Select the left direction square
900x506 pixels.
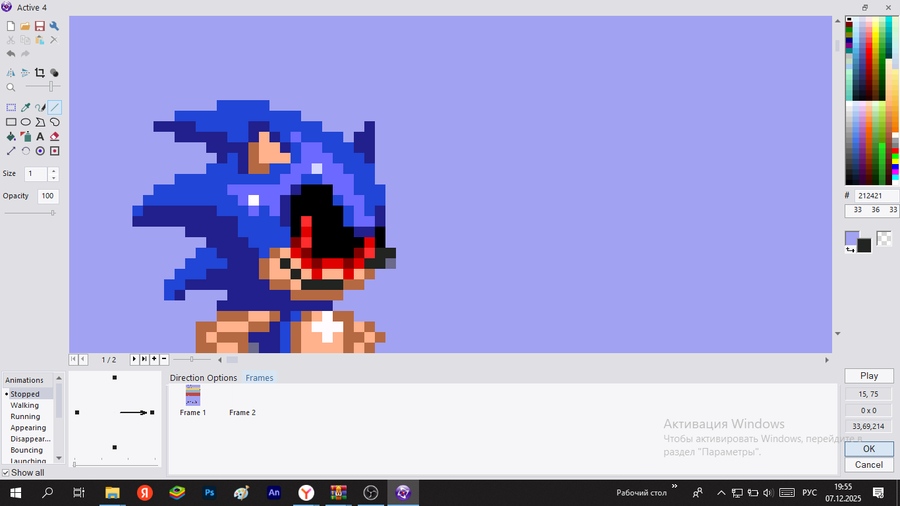[77, 412]
